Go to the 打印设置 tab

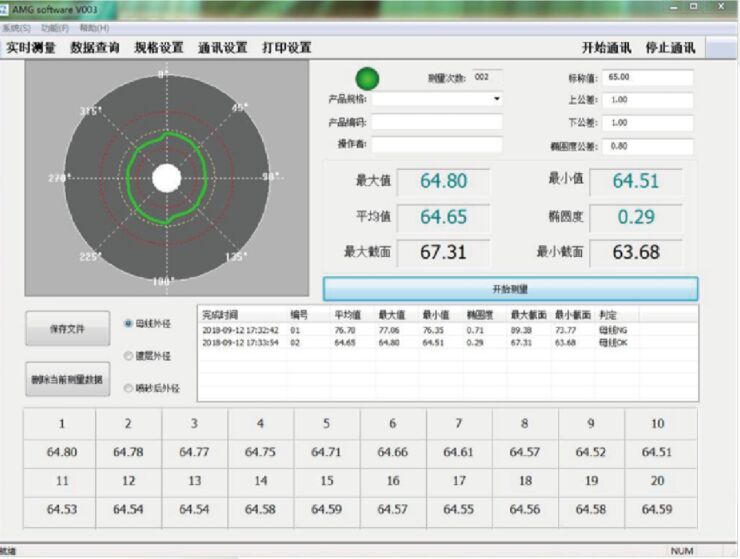(x=287, y=47)
